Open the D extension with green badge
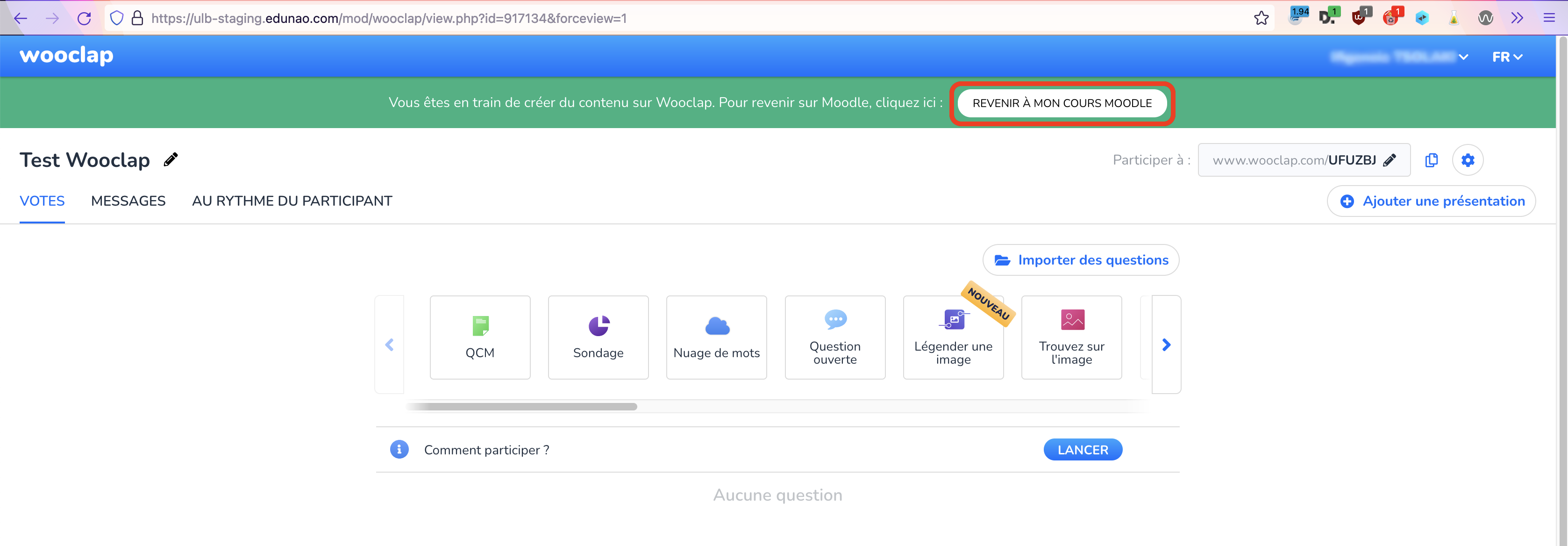1568x546 pixels. pyautogui.click(x=1329, y=16)
